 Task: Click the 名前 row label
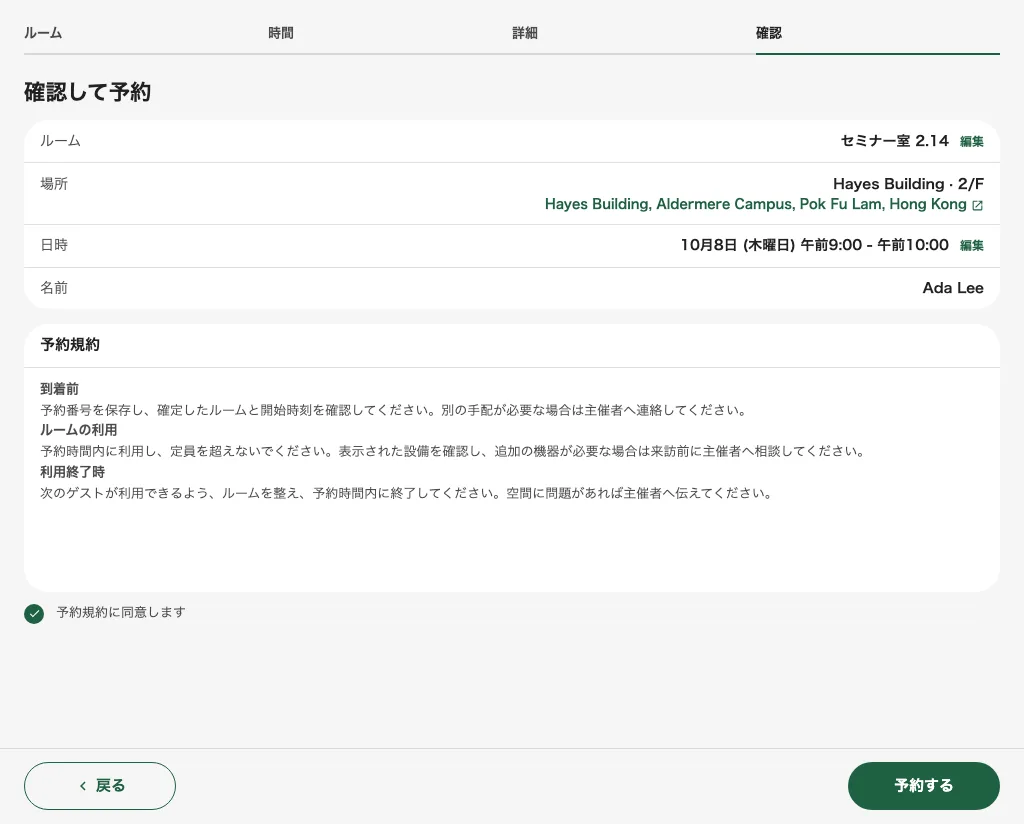54,288
